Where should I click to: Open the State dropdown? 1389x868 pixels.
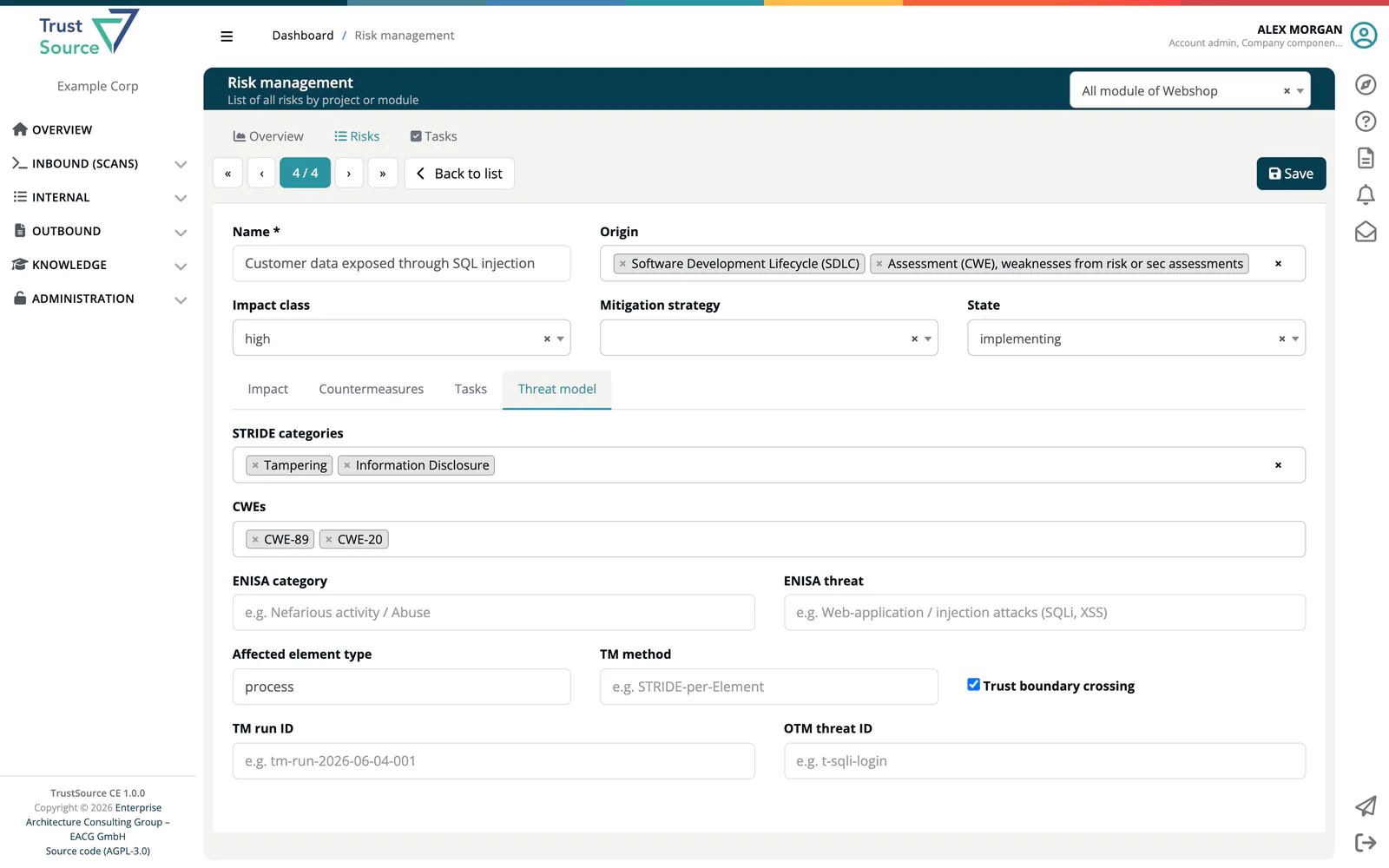click(1136, 338)
